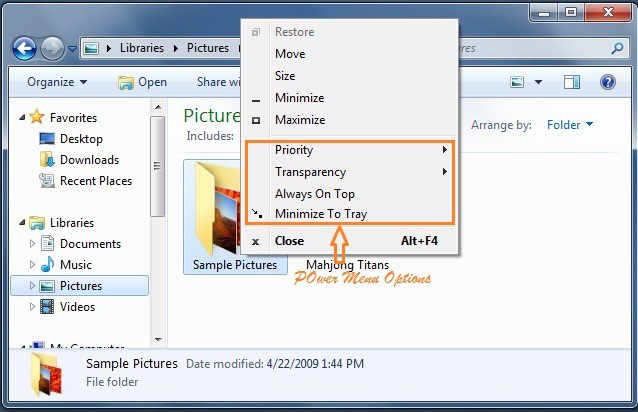
Task: Click the change view icon
Action: (x=517, y=82)
